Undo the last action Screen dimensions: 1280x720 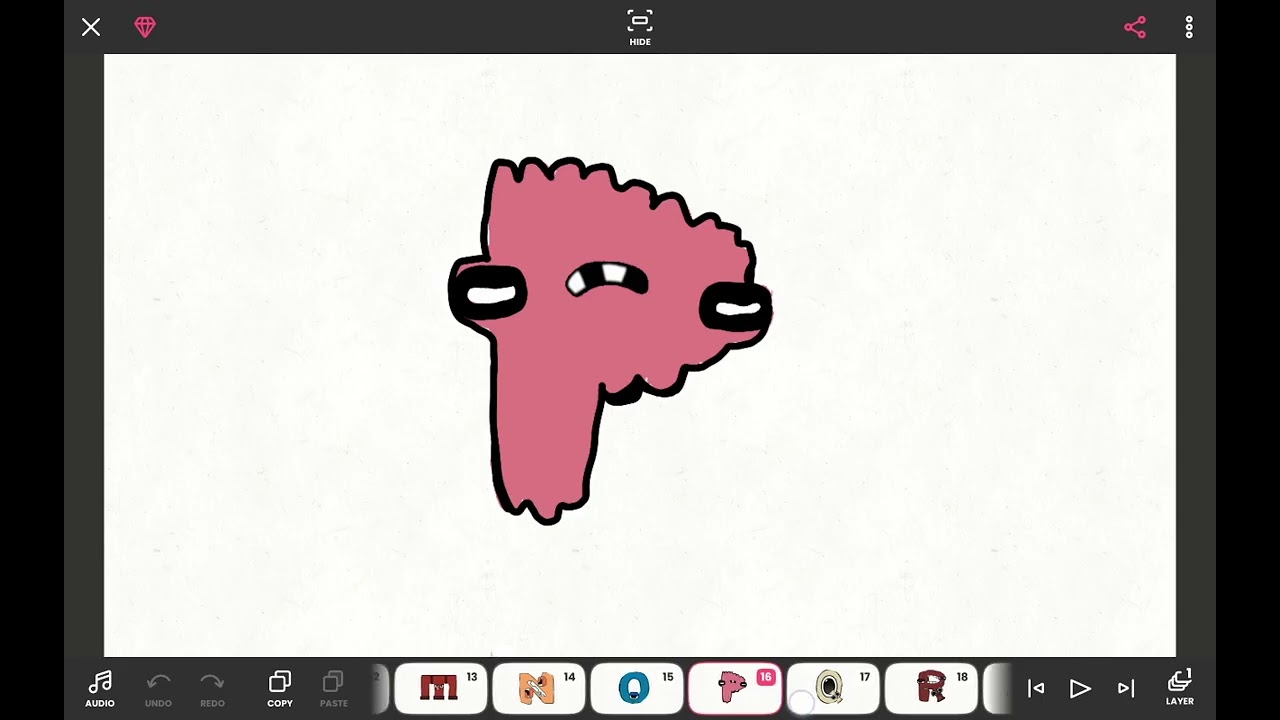158,689
